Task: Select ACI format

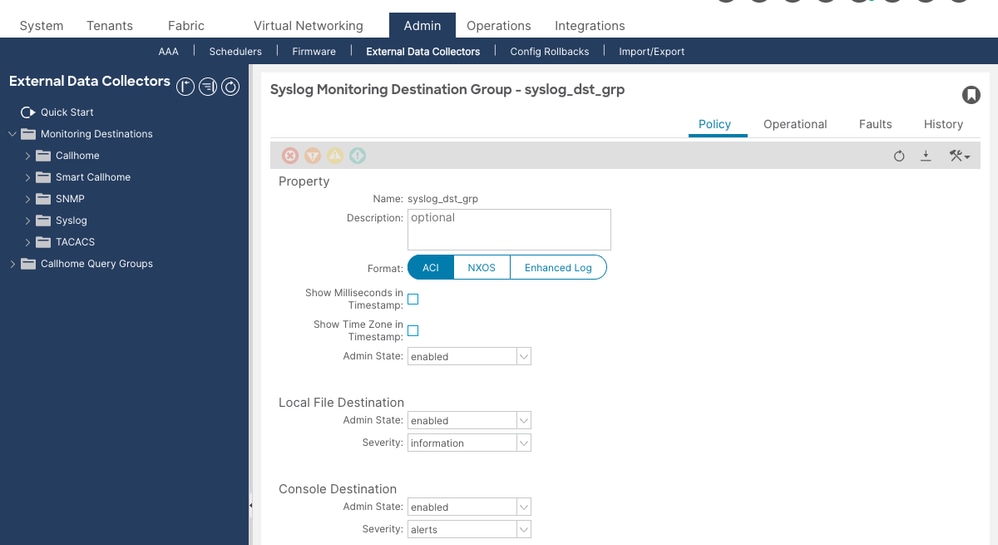Action: tap(431, 267)
